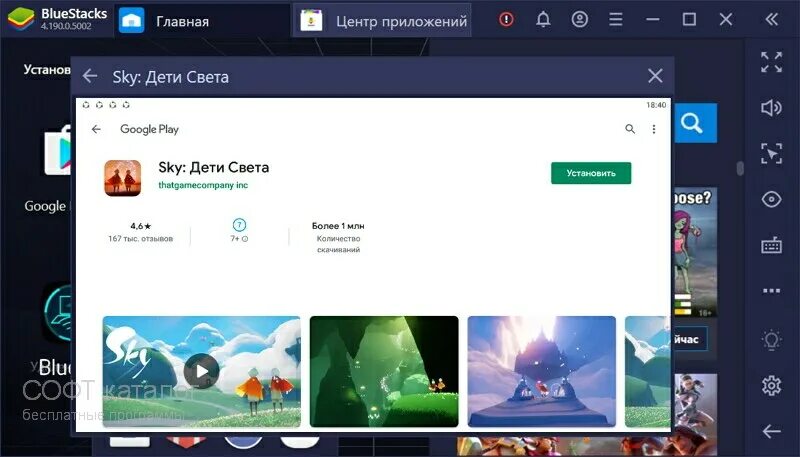Collapse the sidebar with double chevron

coord(771,19)
